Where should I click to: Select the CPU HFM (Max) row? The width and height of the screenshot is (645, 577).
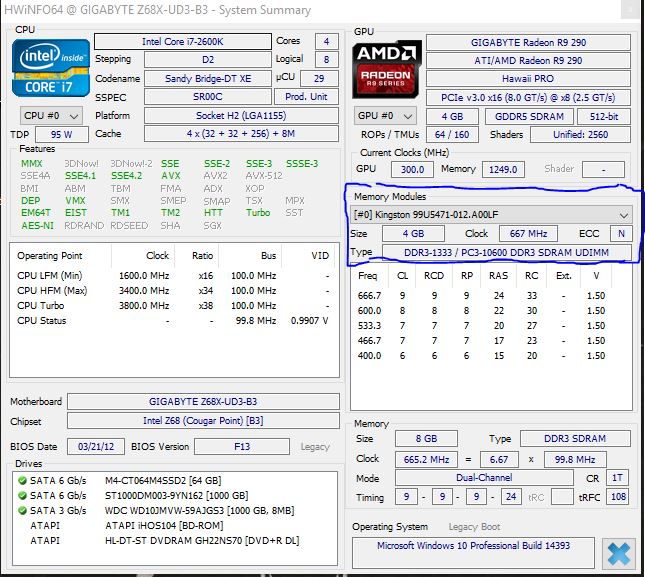173,291
